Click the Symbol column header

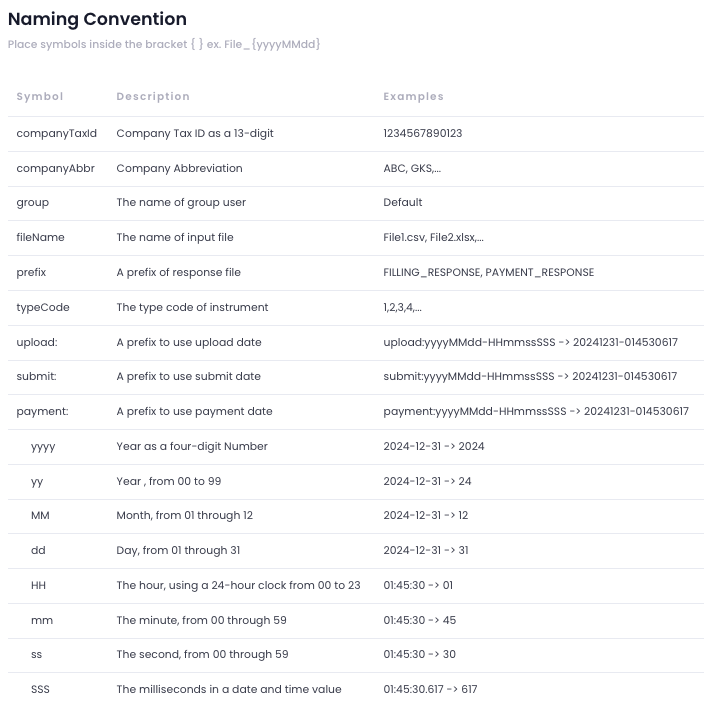pyautogui.click(x=40, y=97)
